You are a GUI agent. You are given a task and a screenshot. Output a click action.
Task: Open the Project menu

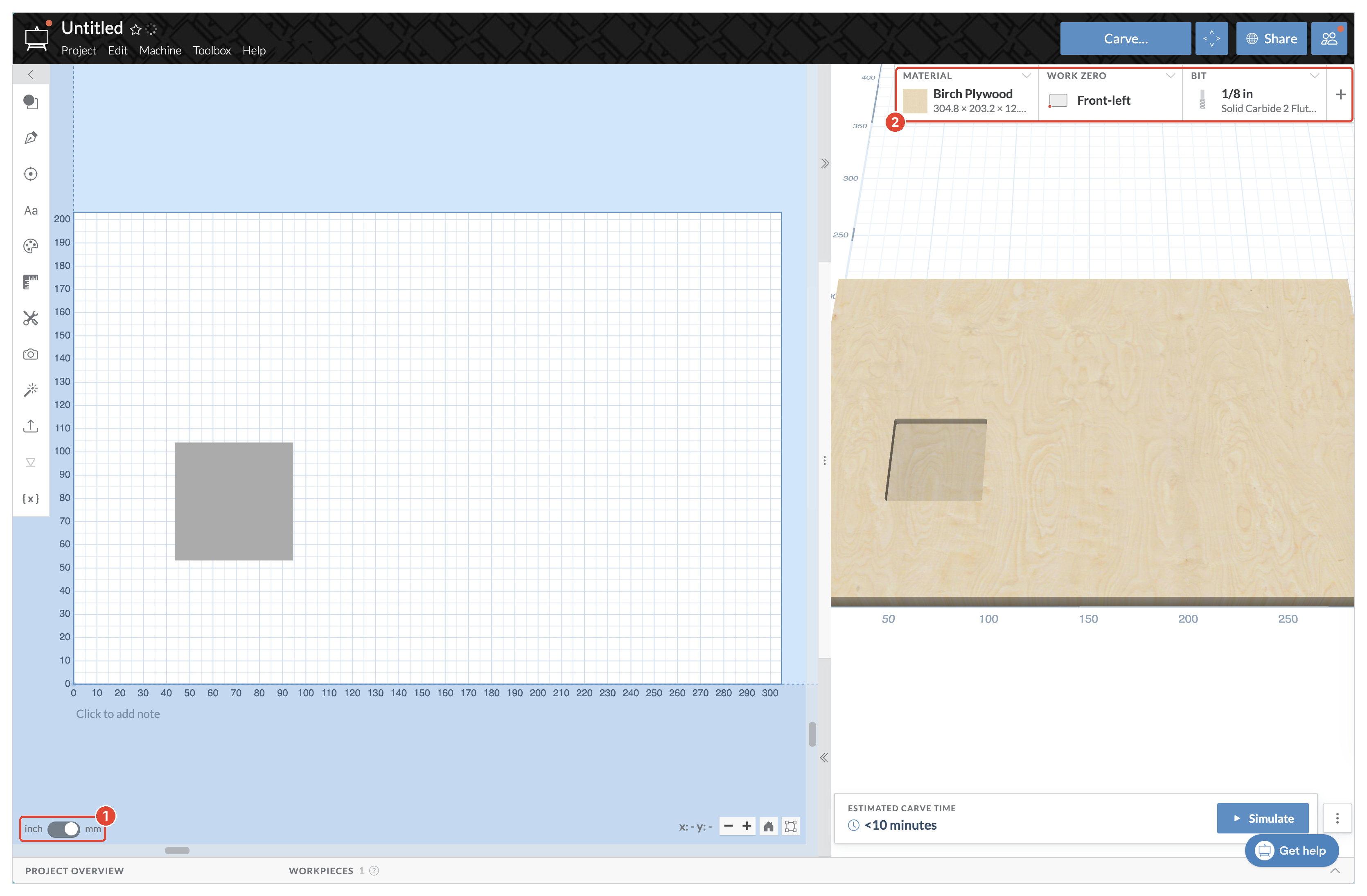pyautogui.click(x=79, y=50)
